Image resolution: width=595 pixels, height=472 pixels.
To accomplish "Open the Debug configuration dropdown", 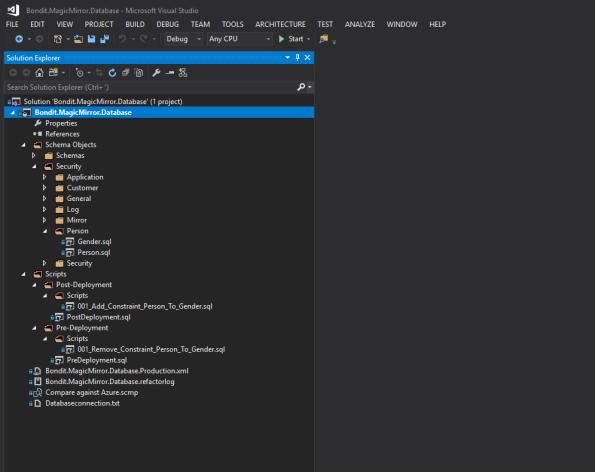I will 183,39.
